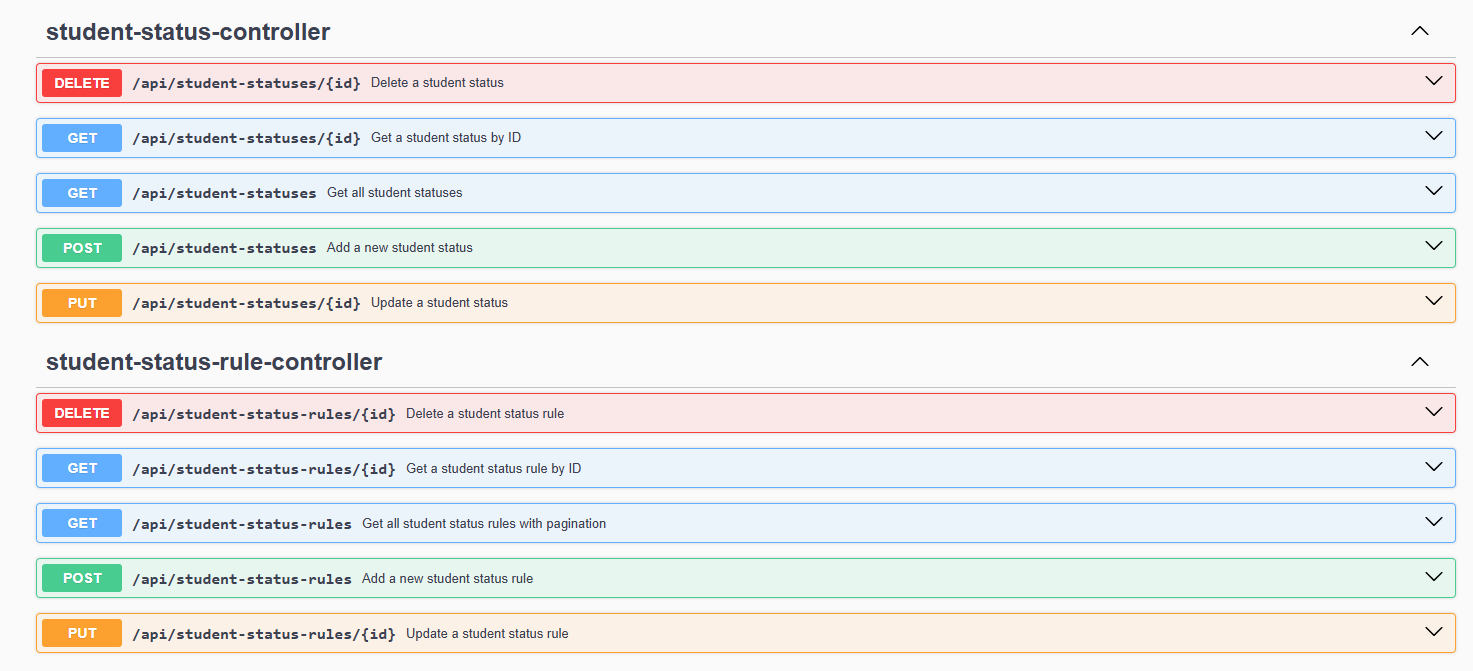1473x671 pixels.
Task: Click GET badge for status rules with pagination
Action: point(82,523)
